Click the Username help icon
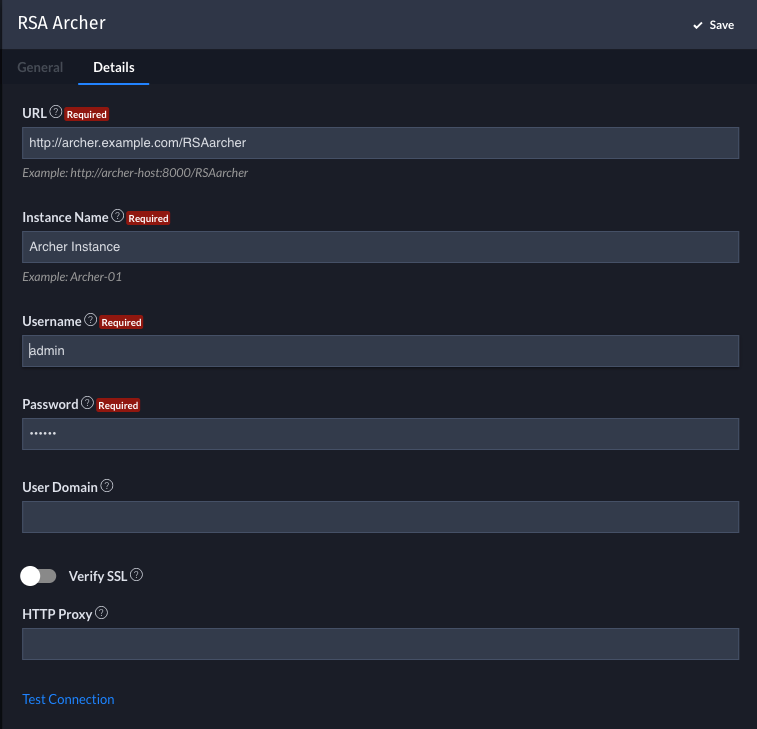The width and height of the screenshot is (757, 729). point(90,320)
